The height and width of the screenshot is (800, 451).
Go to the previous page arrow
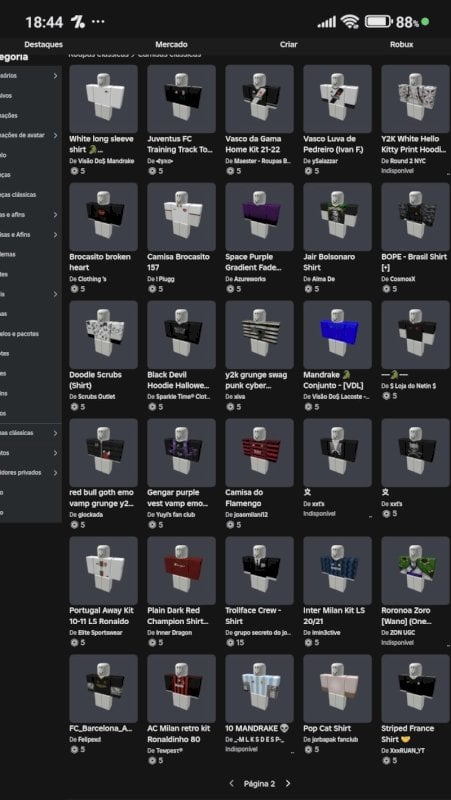231,783
